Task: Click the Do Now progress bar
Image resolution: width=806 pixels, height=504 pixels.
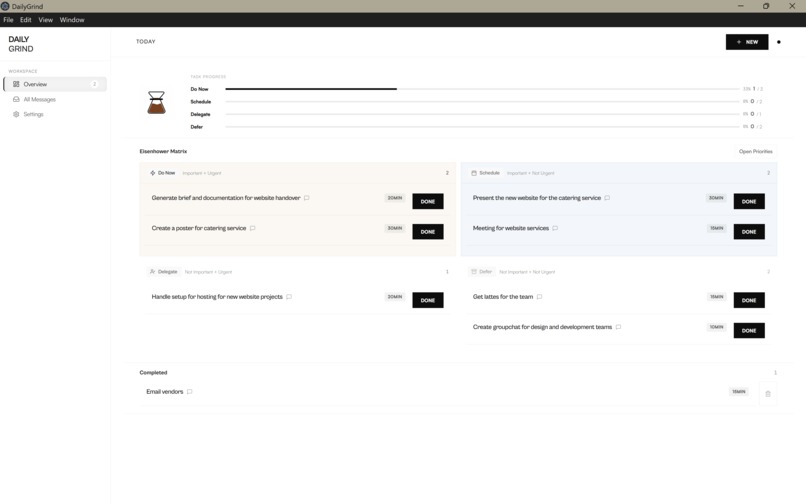Action: 482,89
